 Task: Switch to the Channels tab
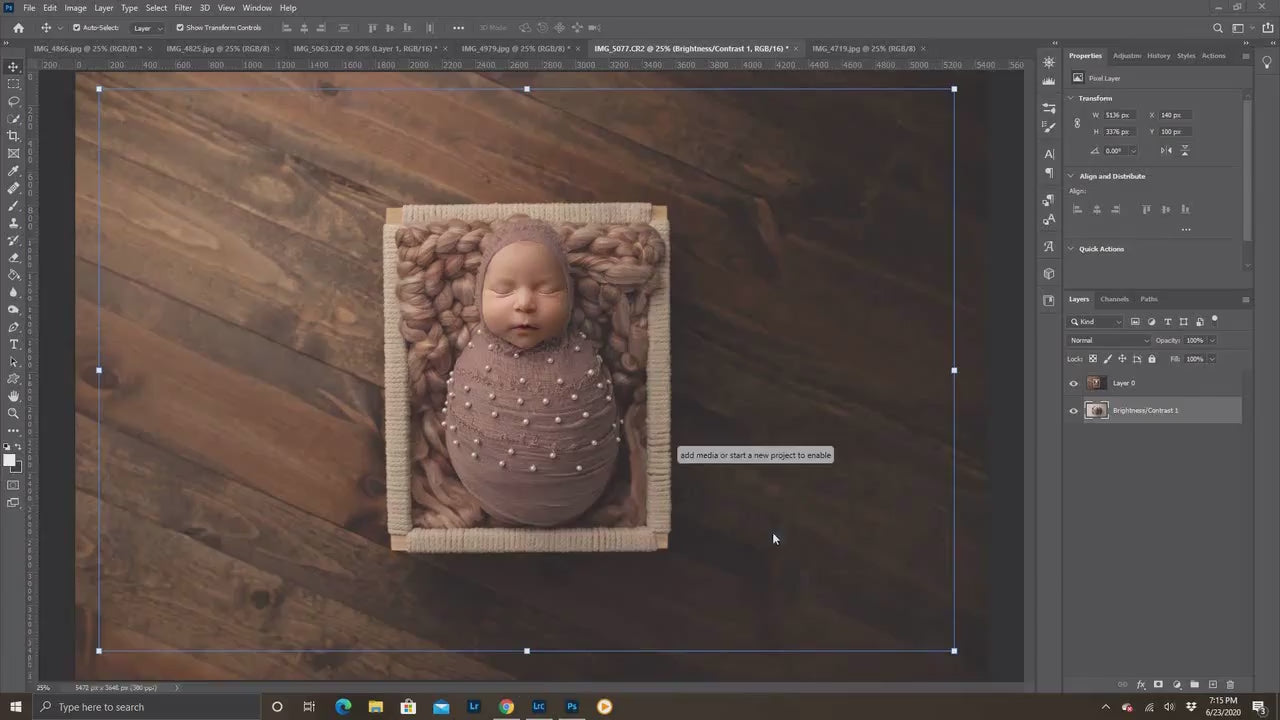pos(1114,299)
